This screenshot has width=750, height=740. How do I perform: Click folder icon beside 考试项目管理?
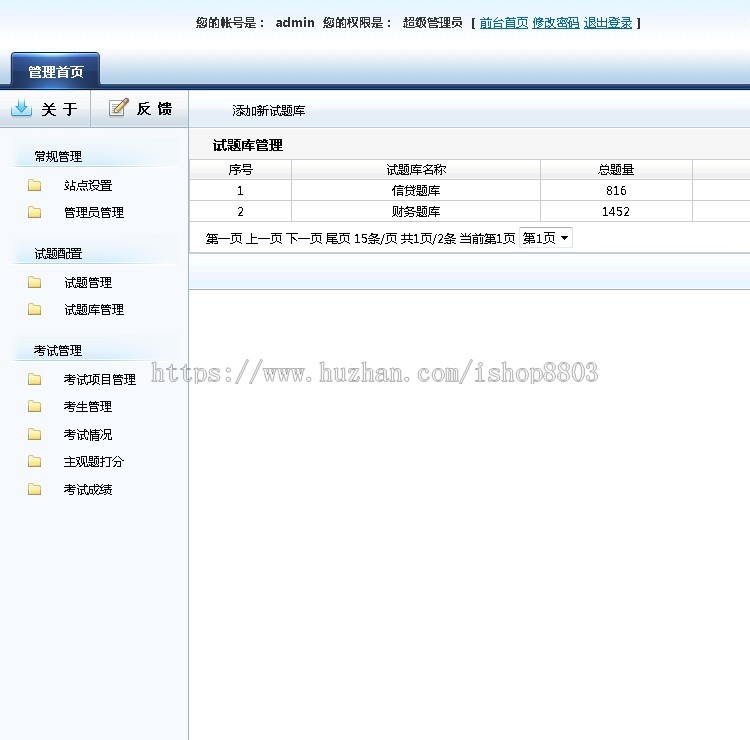34,379
